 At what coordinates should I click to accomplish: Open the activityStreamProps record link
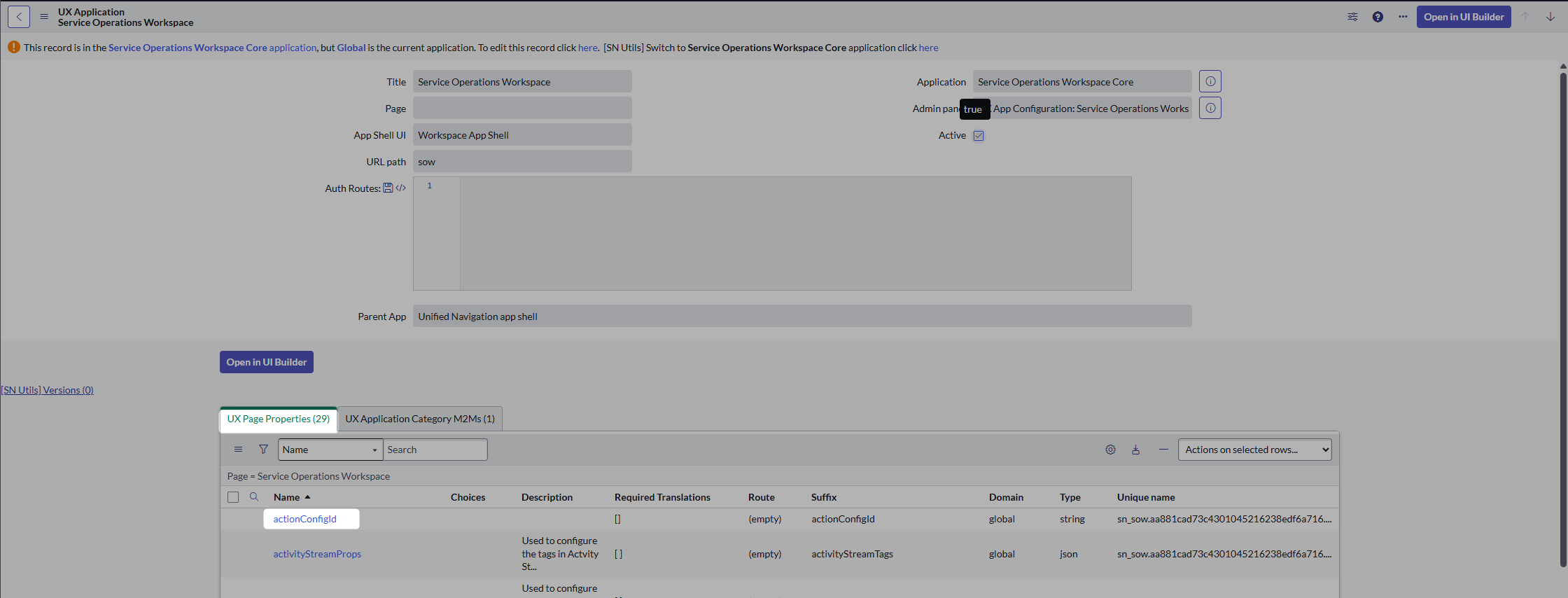click(317, 554)
